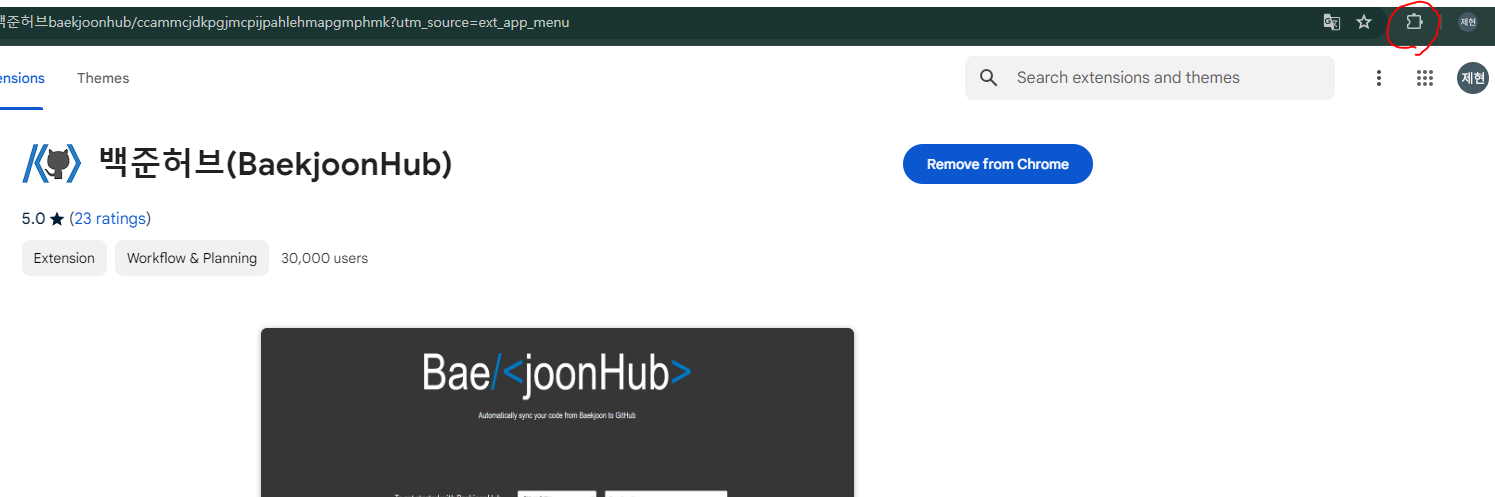
Task: Click the address bar URL text
Action: coord(285,22)
